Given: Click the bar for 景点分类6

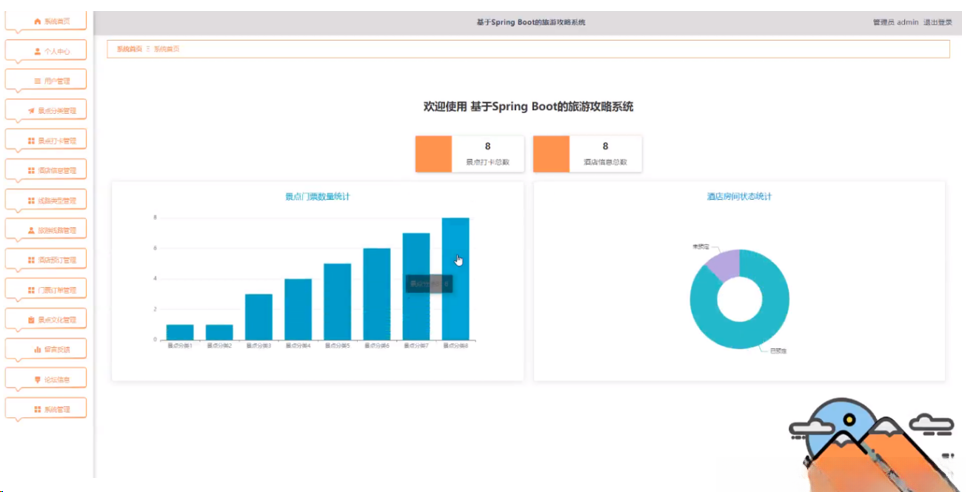Looking at the screenshot, I should [377, 294].
